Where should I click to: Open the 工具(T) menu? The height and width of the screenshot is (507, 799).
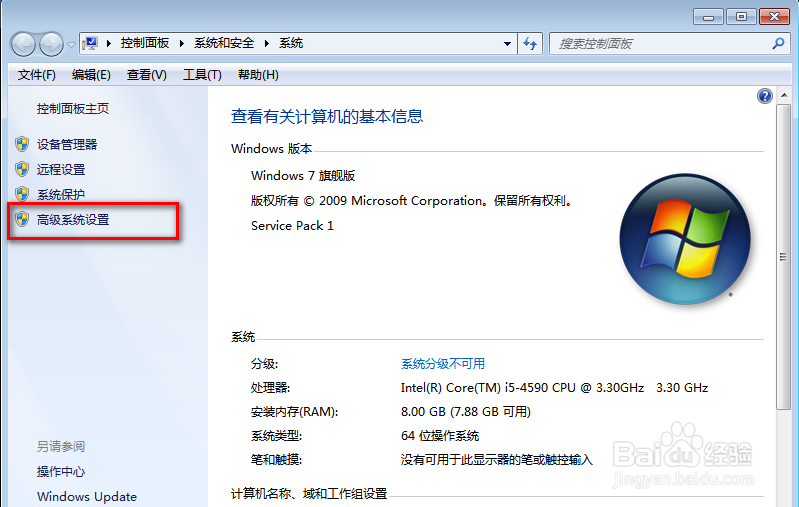202,75
